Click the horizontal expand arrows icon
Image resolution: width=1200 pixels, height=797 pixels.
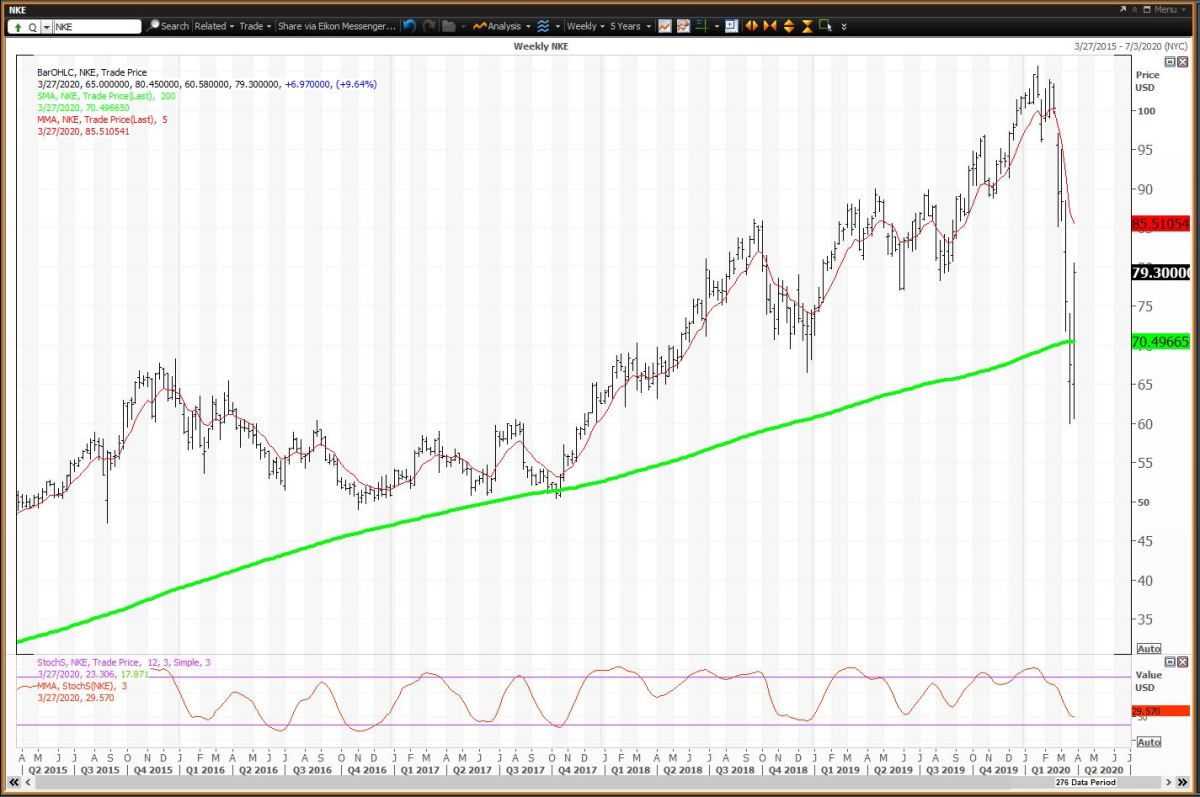coord(751,26)
